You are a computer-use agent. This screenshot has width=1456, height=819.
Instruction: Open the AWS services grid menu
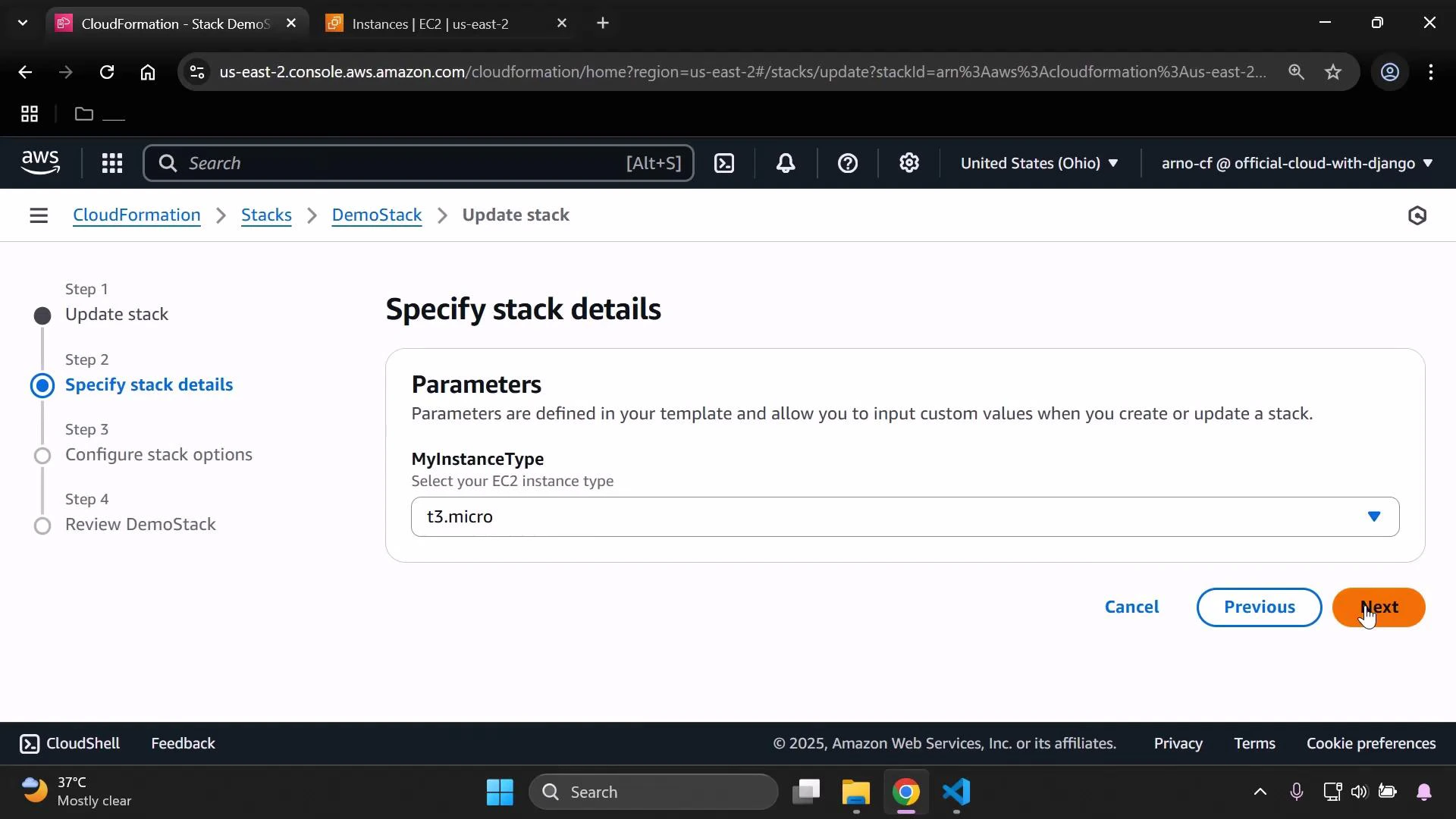111,163
